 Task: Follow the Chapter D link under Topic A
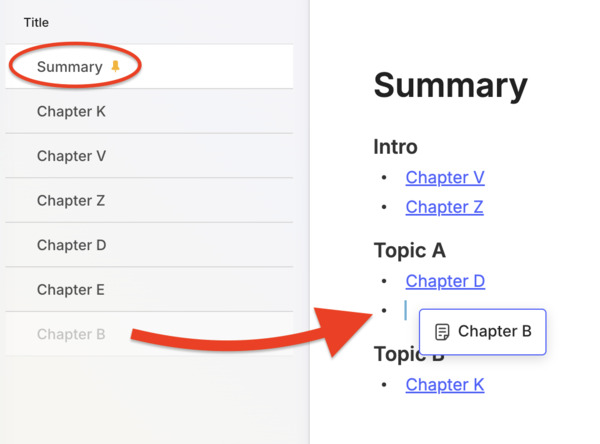pos(445,281)
